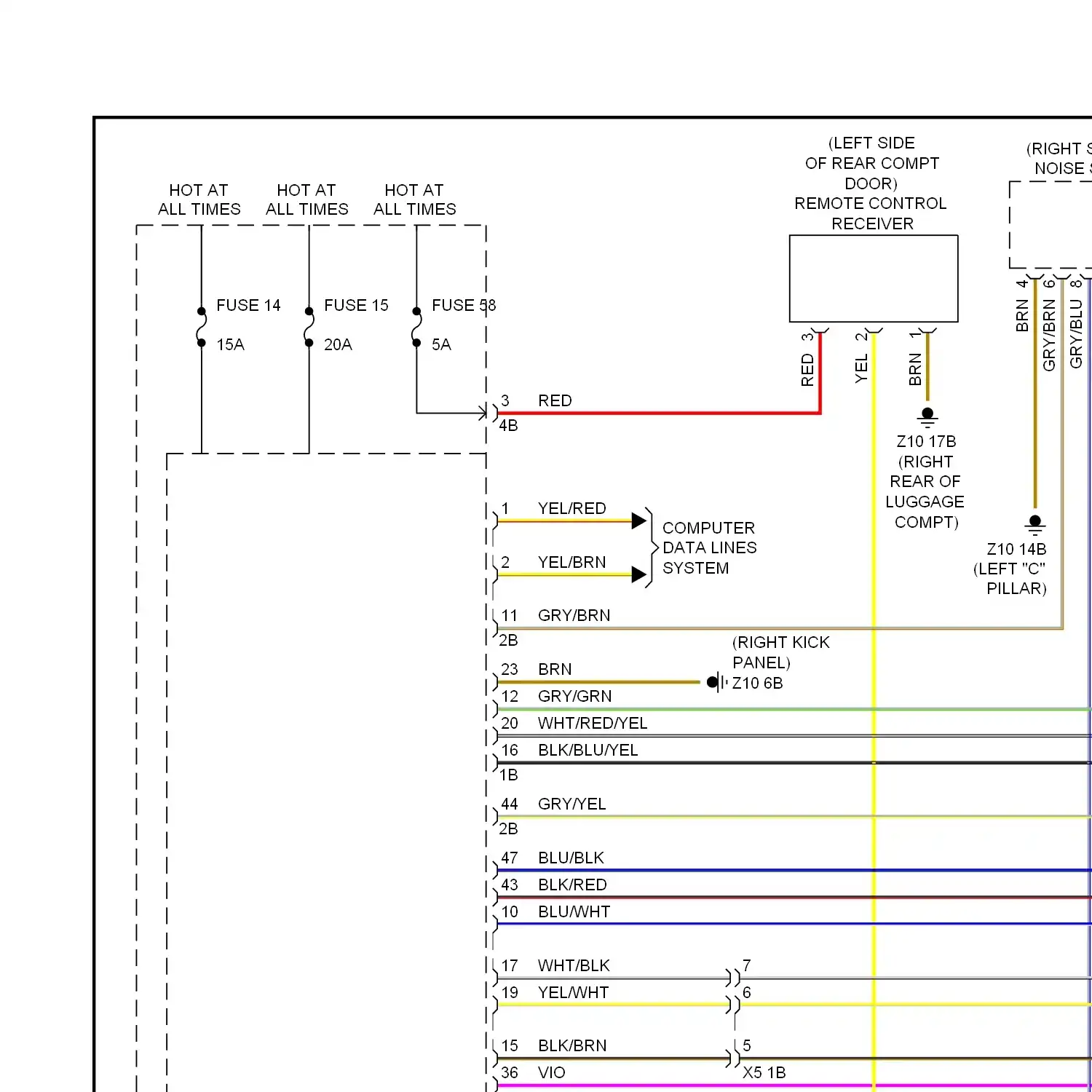Click the (RIGHT KICK PANEL) location text
1092x1092 pixels.
coord(780,652)
